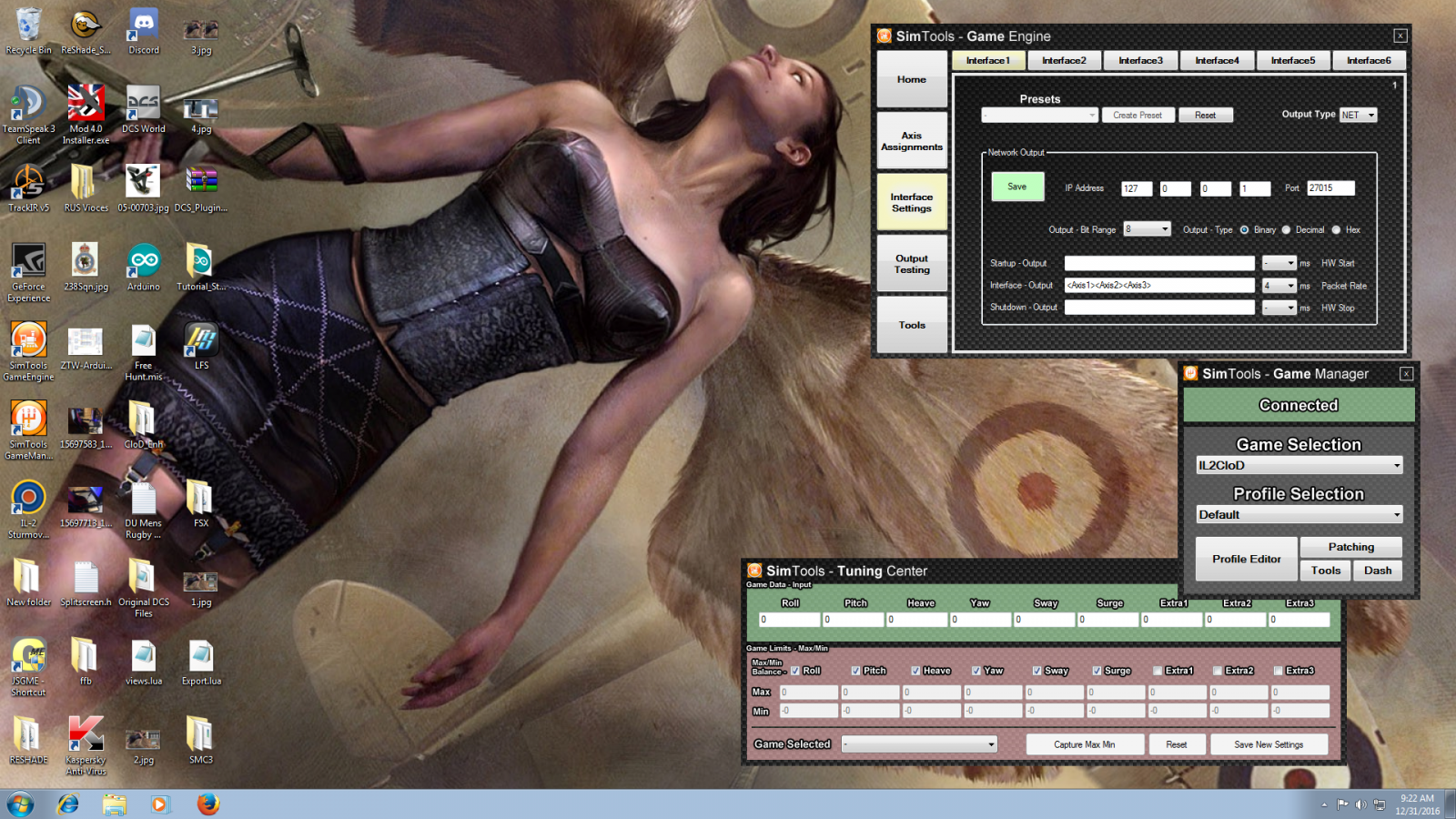Open Windows Media Player from taskbar
Screen dimensions: 1456x819
[x=160, y=804]
